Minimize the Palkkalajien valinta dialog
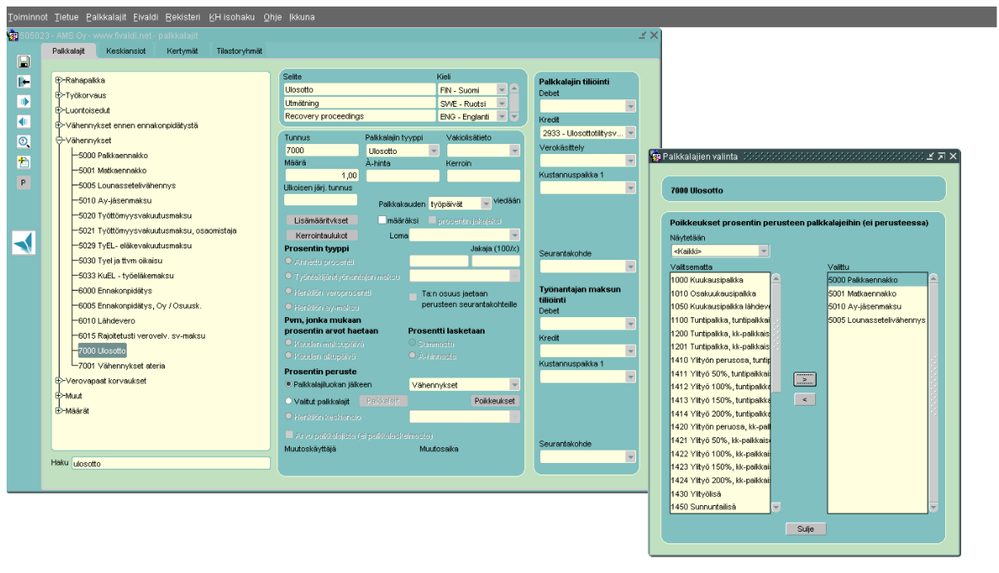The width and height of the screenshot is (999, 573). [x=930, y=156]
